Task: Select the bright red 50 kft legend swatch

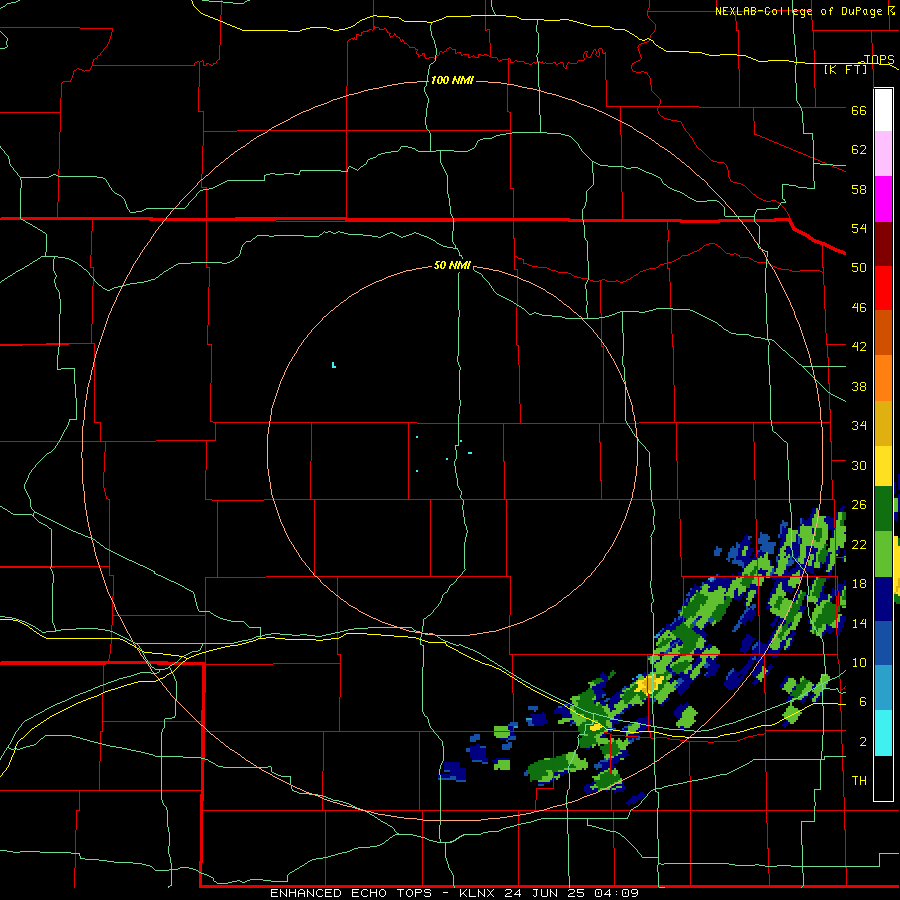Action: 883,288
